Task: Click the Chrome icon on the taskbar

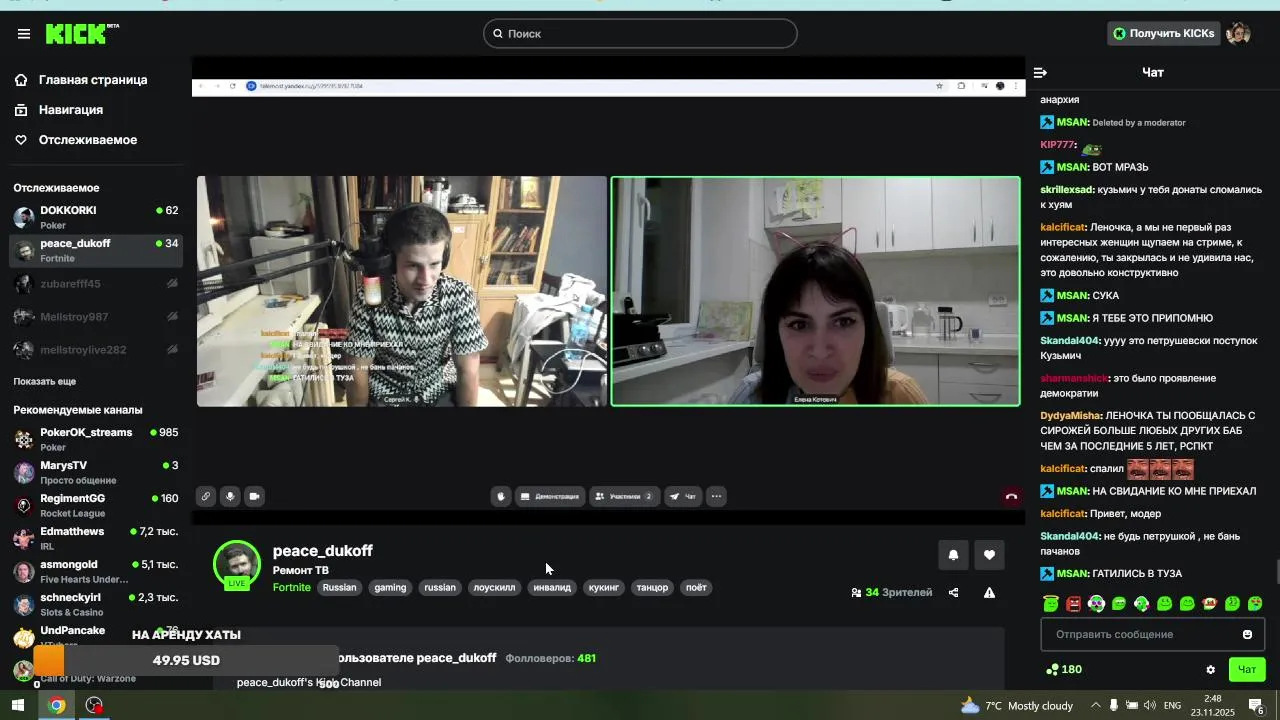Action: point(56,705)
